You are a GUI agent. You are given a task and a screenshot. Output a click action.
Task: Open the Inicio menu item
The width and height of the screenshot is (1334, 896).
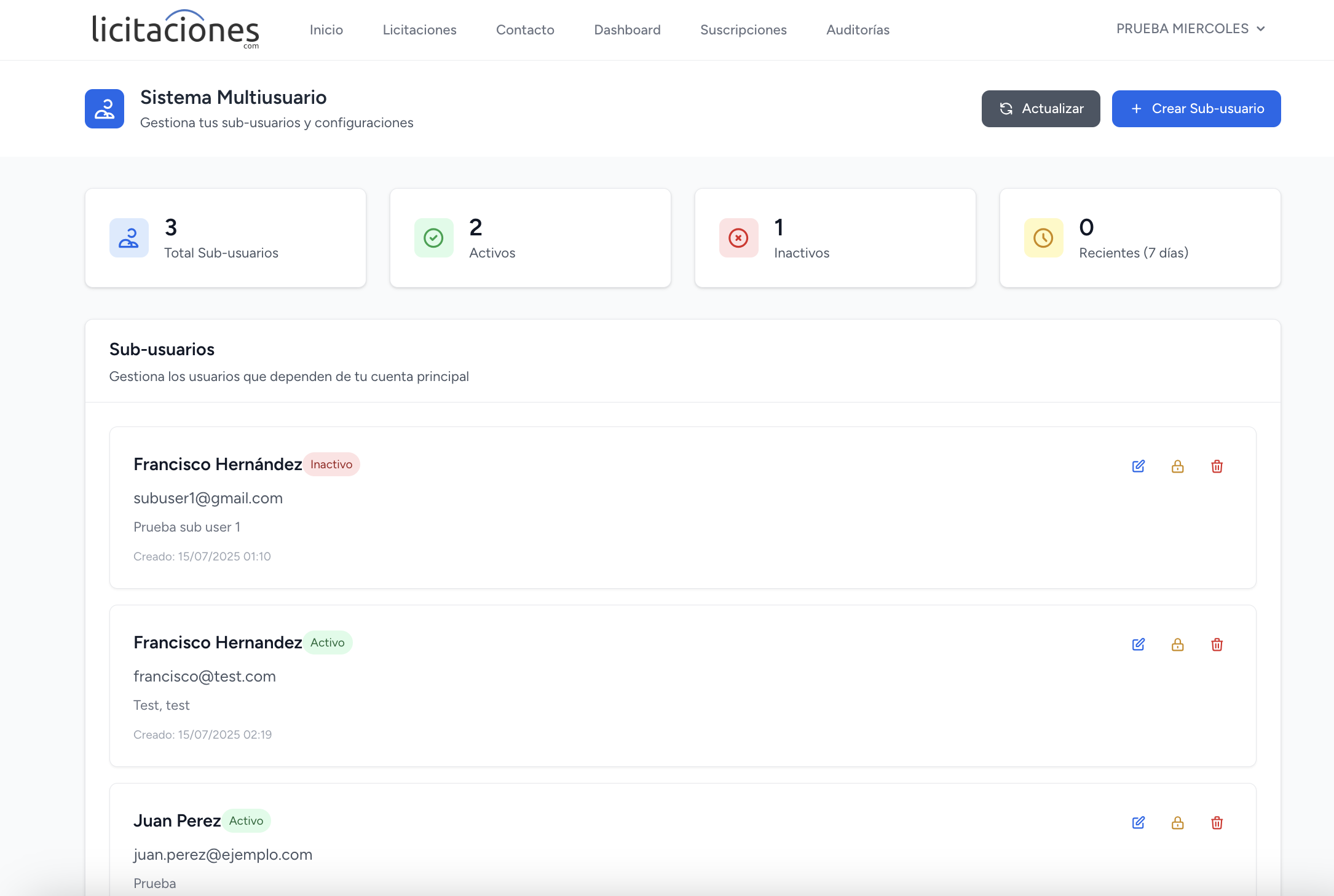(326, 29)
